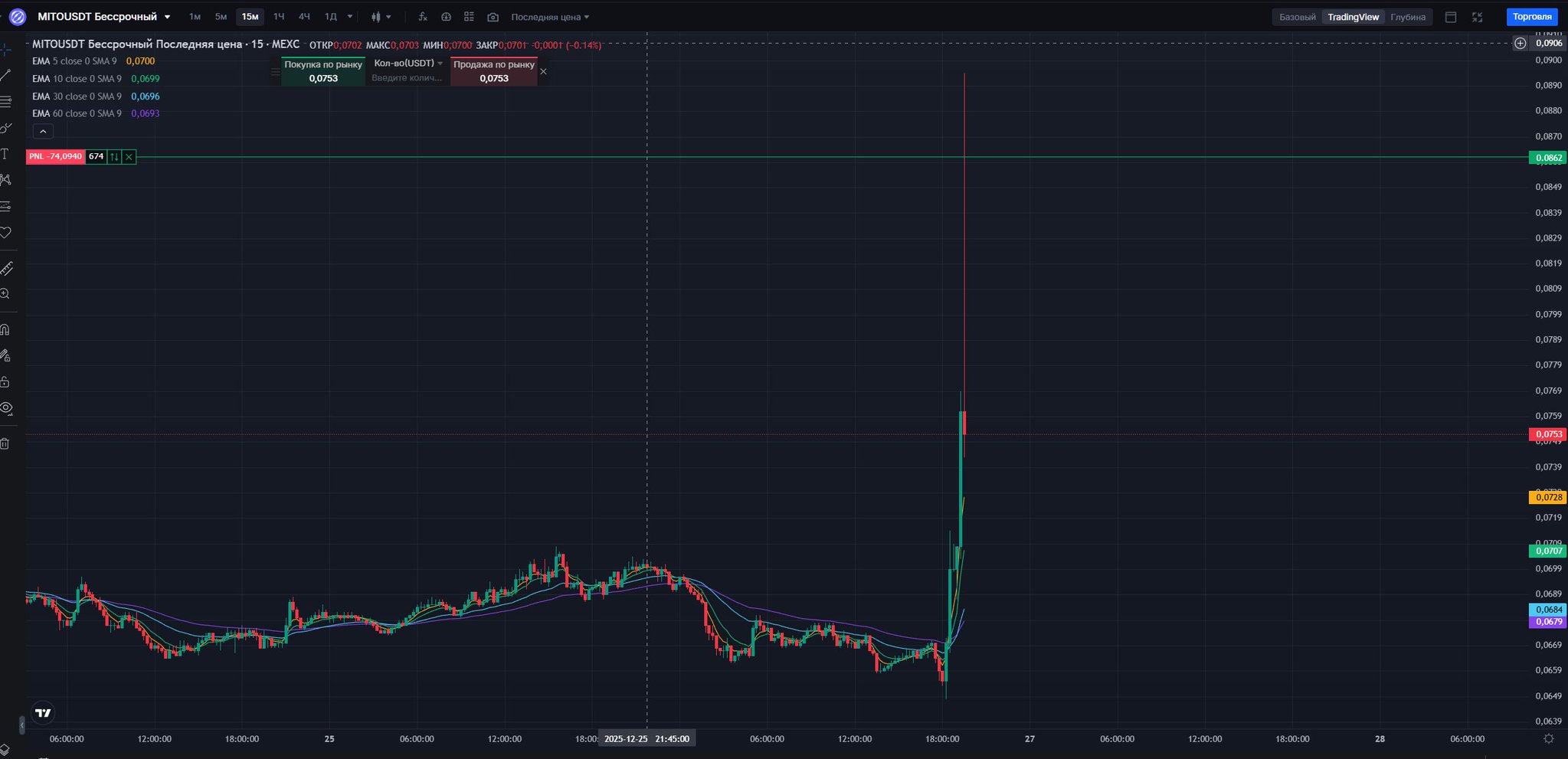
Task: Click the window layout icon near Торговля
Action: pyautogui.click(x=1451, y=17)
